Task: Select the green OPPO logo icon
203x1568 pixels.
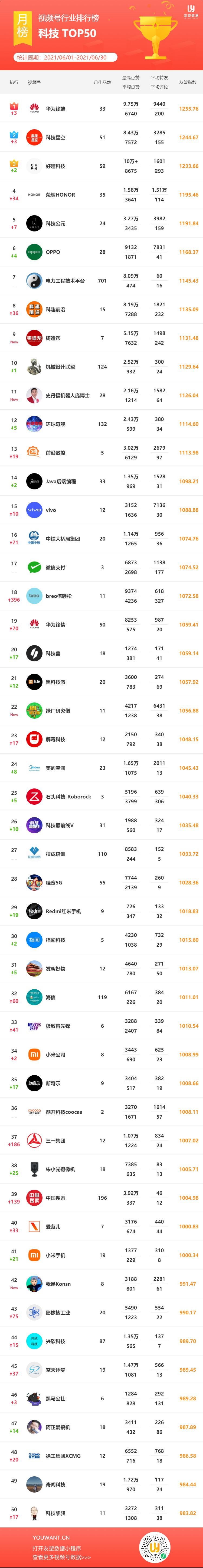Action: click(x=34, y=252)
